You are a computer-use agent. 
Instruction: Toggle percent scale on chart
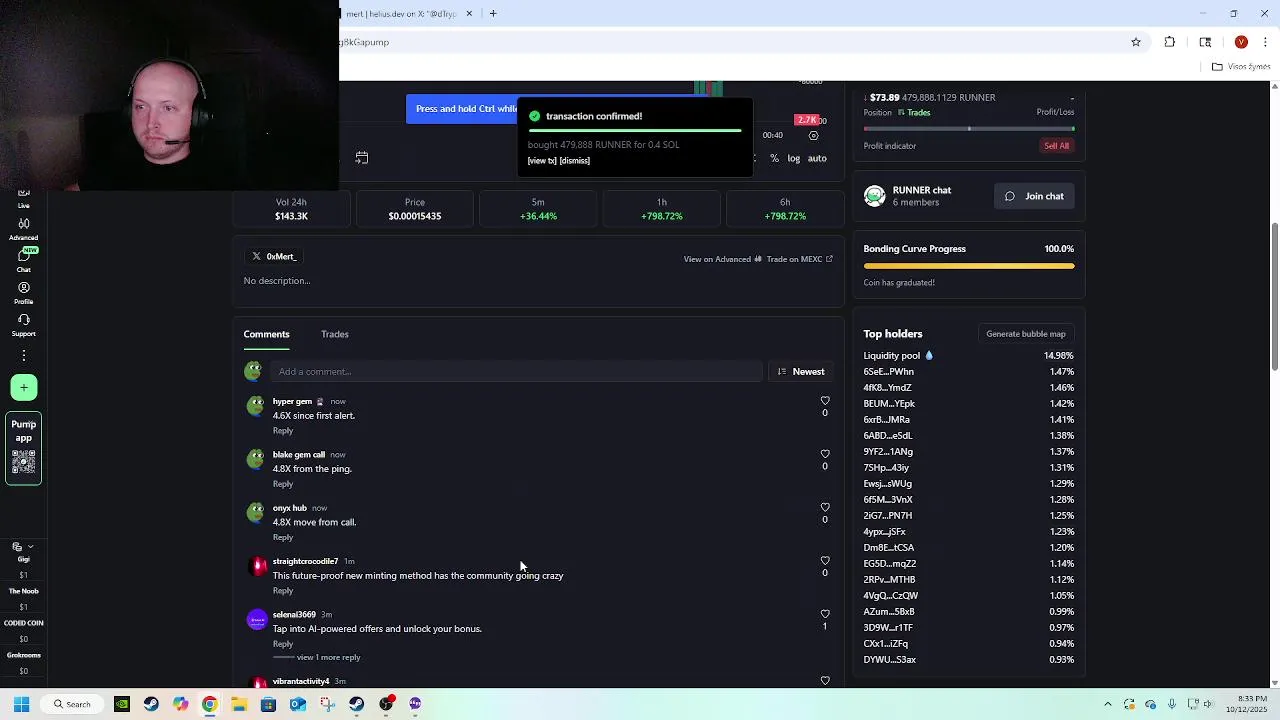[x=774, y=158]
